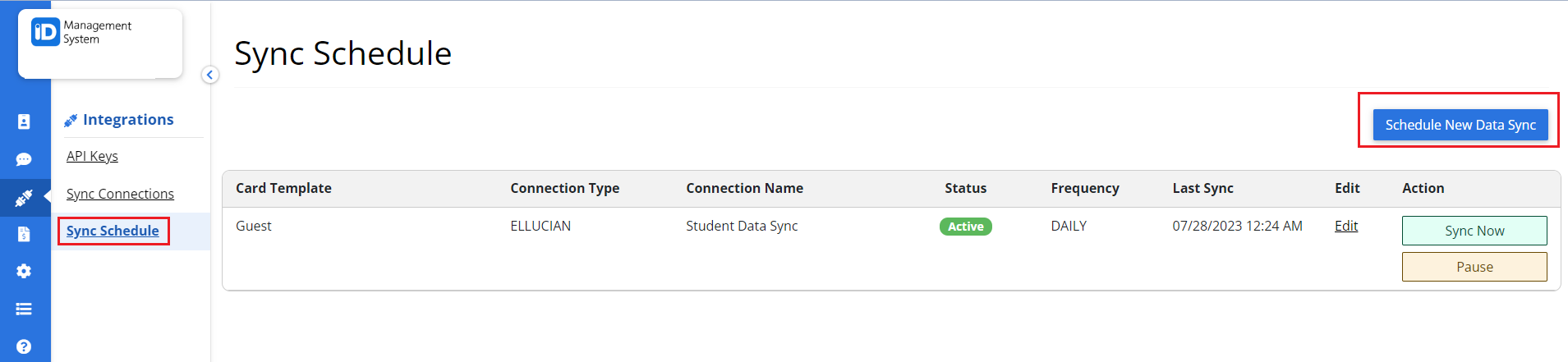Screen dimensions: 1568x362
Task: Click the plug icon beside Integrations heading
Action: coord(71,121)
